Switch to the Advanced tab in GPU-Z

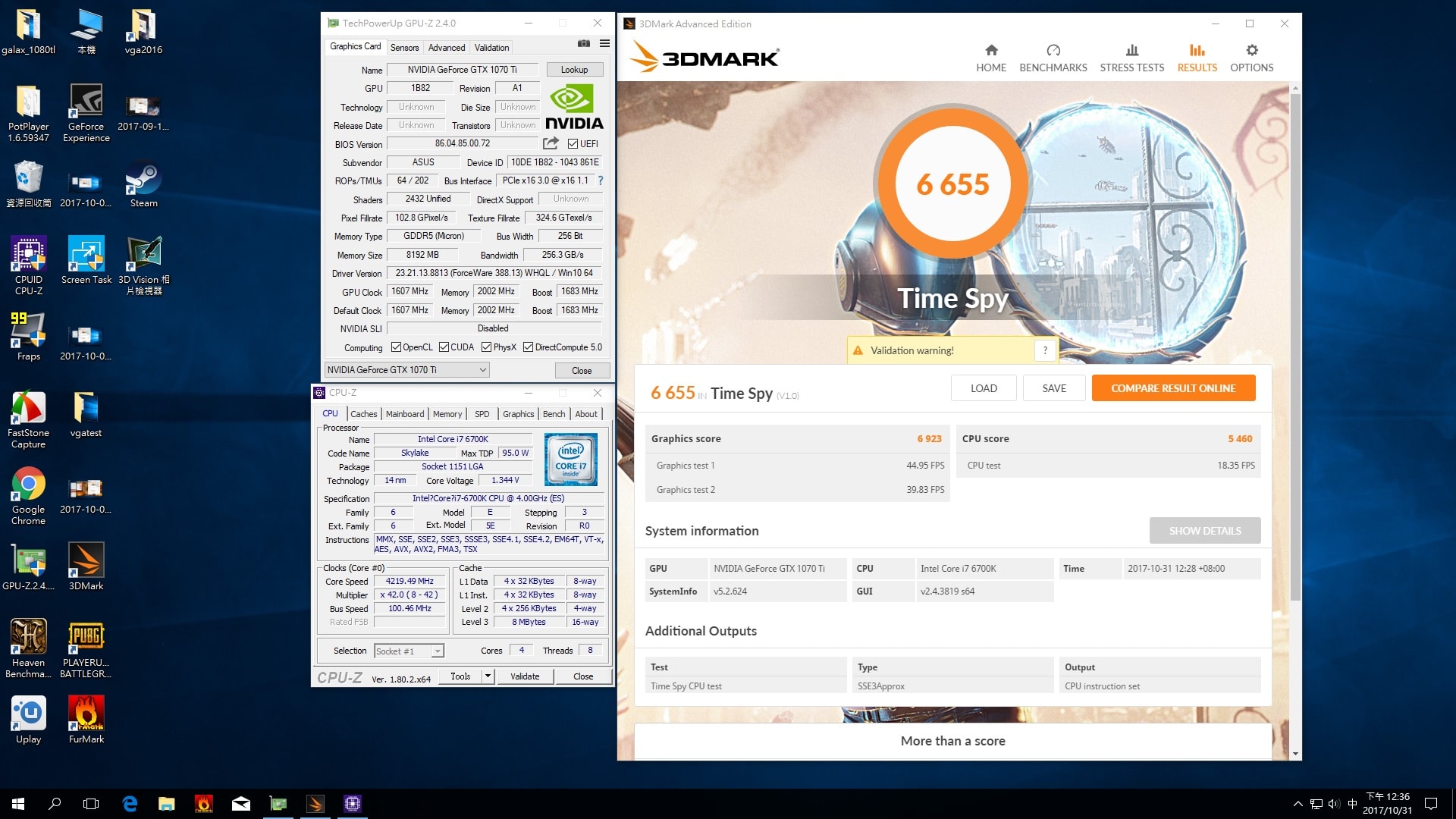447,47
